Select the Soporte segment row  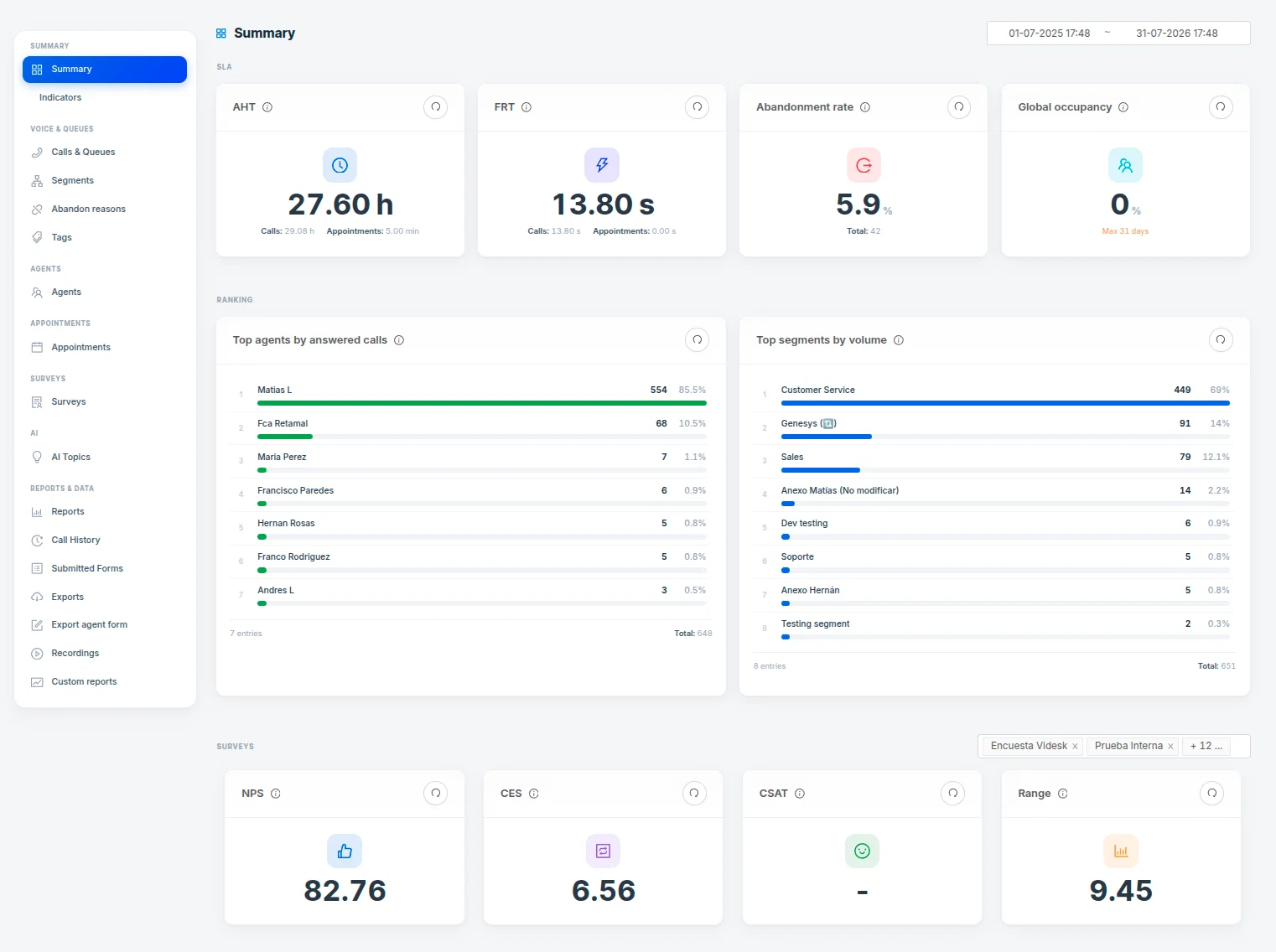(994, 561)
